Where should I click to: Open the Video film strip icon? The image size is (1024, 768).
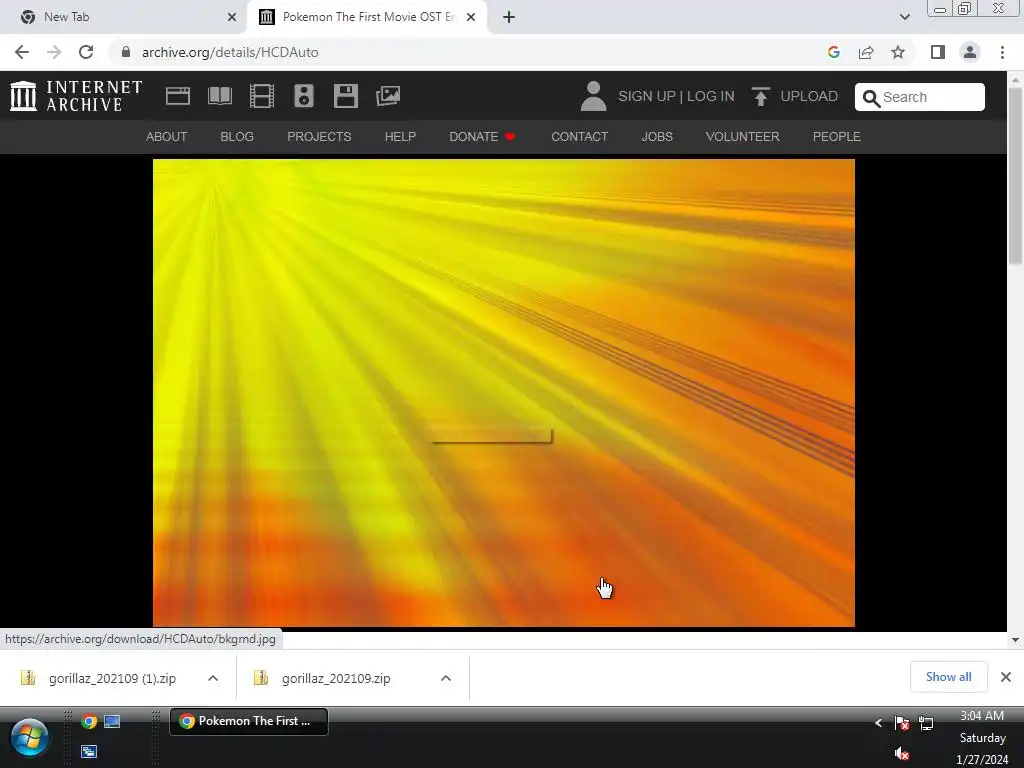261,96
